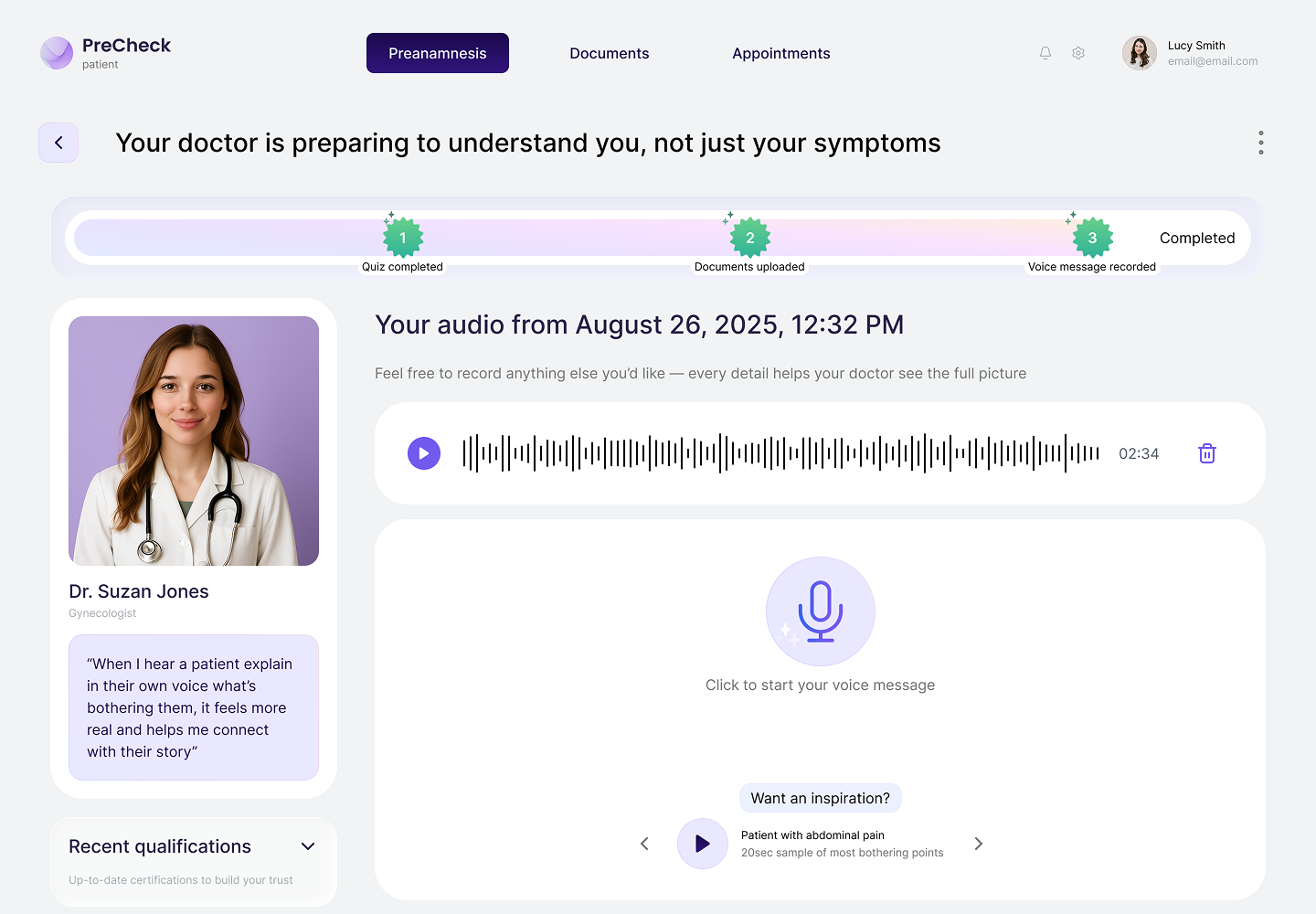This screenshot has height=914, width=1316.
Task: Click the PreCheck logo
Action: (x=57, y=53)
